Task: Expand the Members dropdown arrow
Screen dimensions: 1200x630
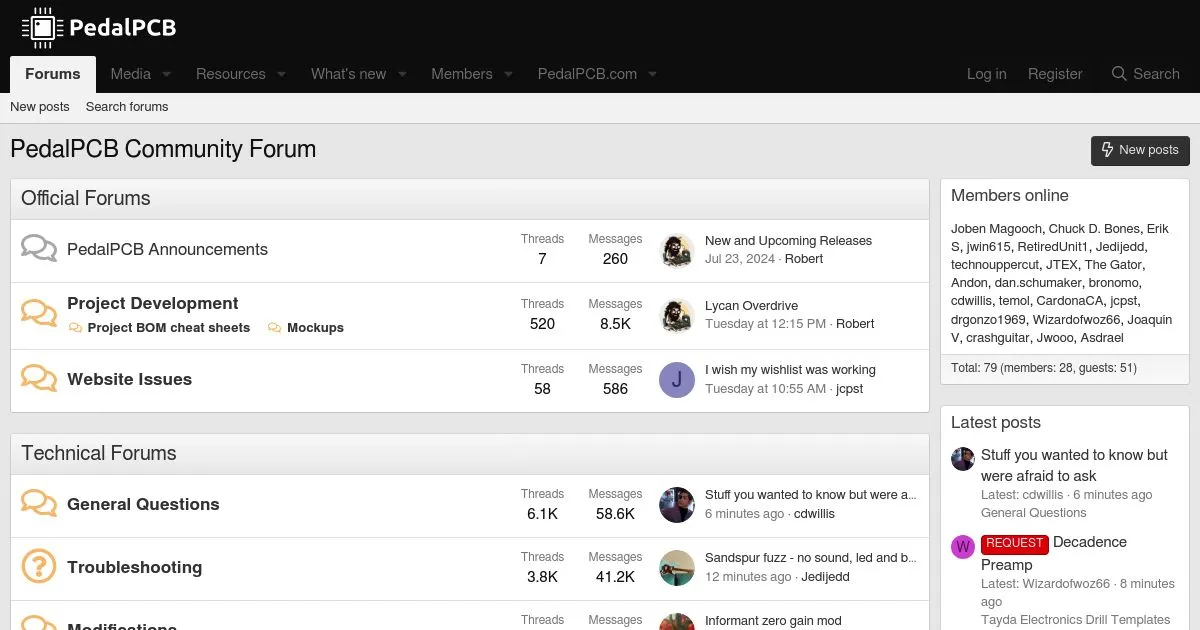Action: pos(508,75)
